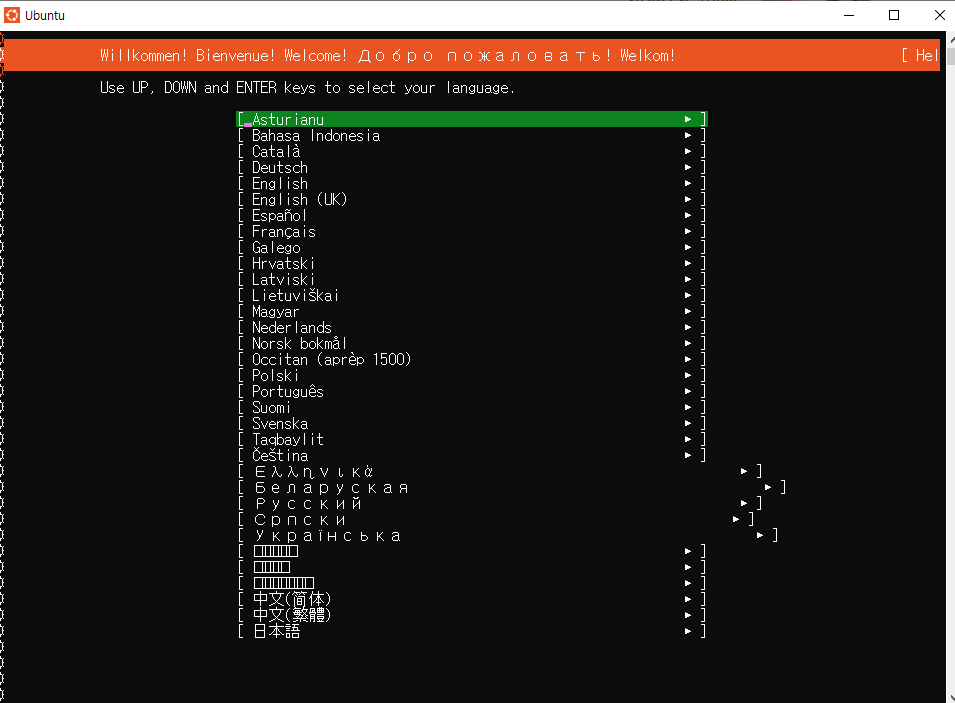Screen dimensions: 955x703
Task: Choose Nederlands from the list
Action: (472, 327)
